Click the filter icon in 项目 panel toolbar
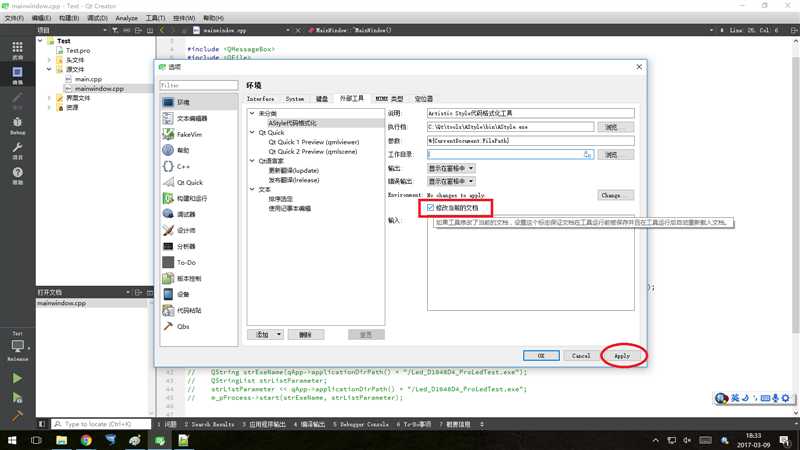This screenshot has width=800, height=450. (115, 31)
